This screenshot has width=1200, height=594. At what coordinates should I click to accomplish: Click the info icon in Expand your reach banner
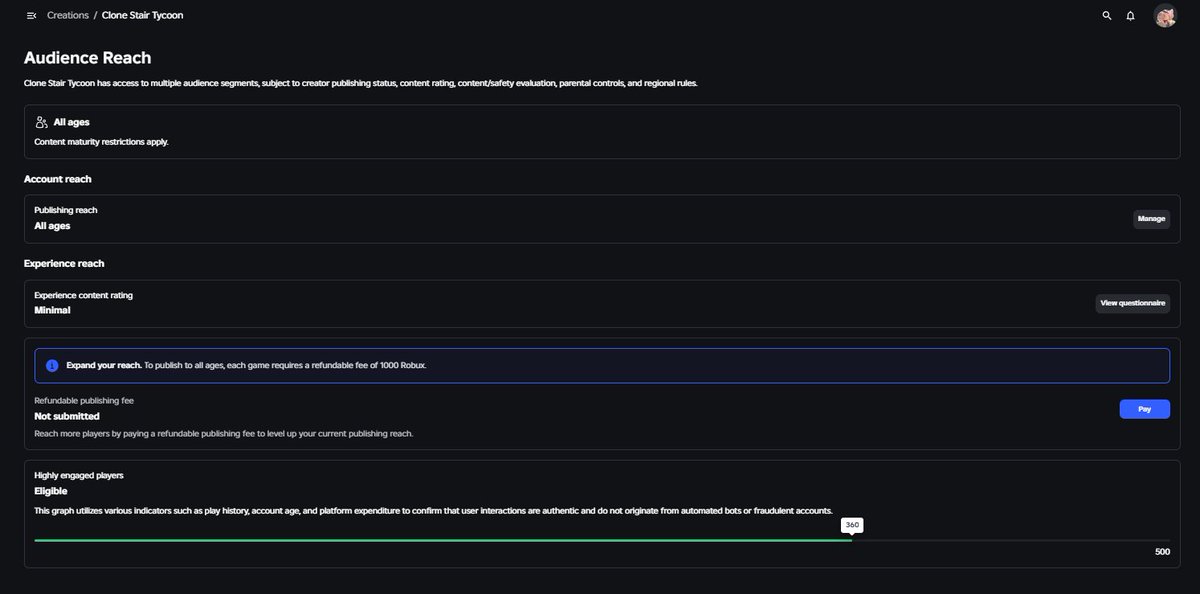[x=52, y=366]
